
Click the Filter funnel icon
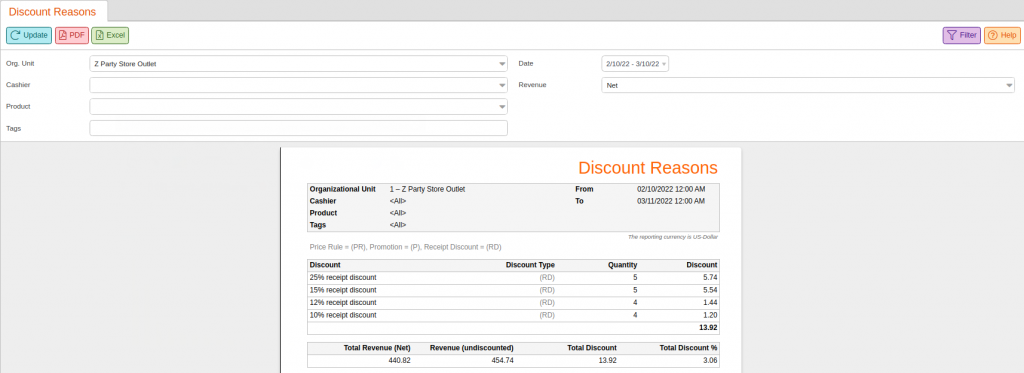952,35
